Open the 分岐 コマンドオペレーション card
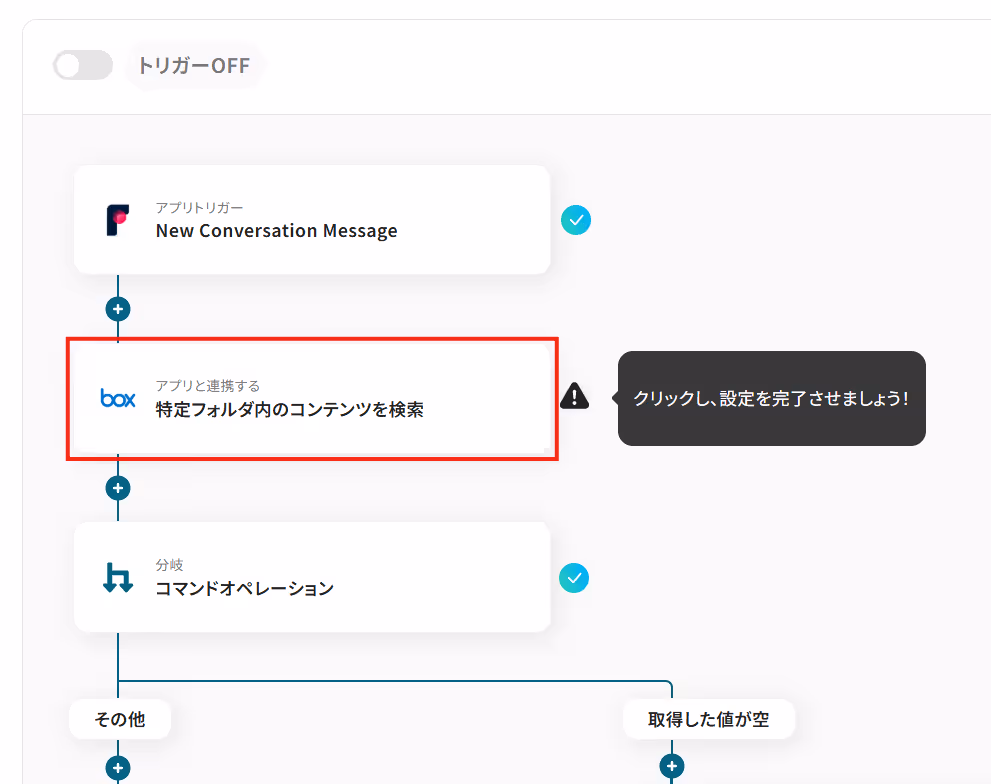Screen dimensions: 991x784 [312, 577]
